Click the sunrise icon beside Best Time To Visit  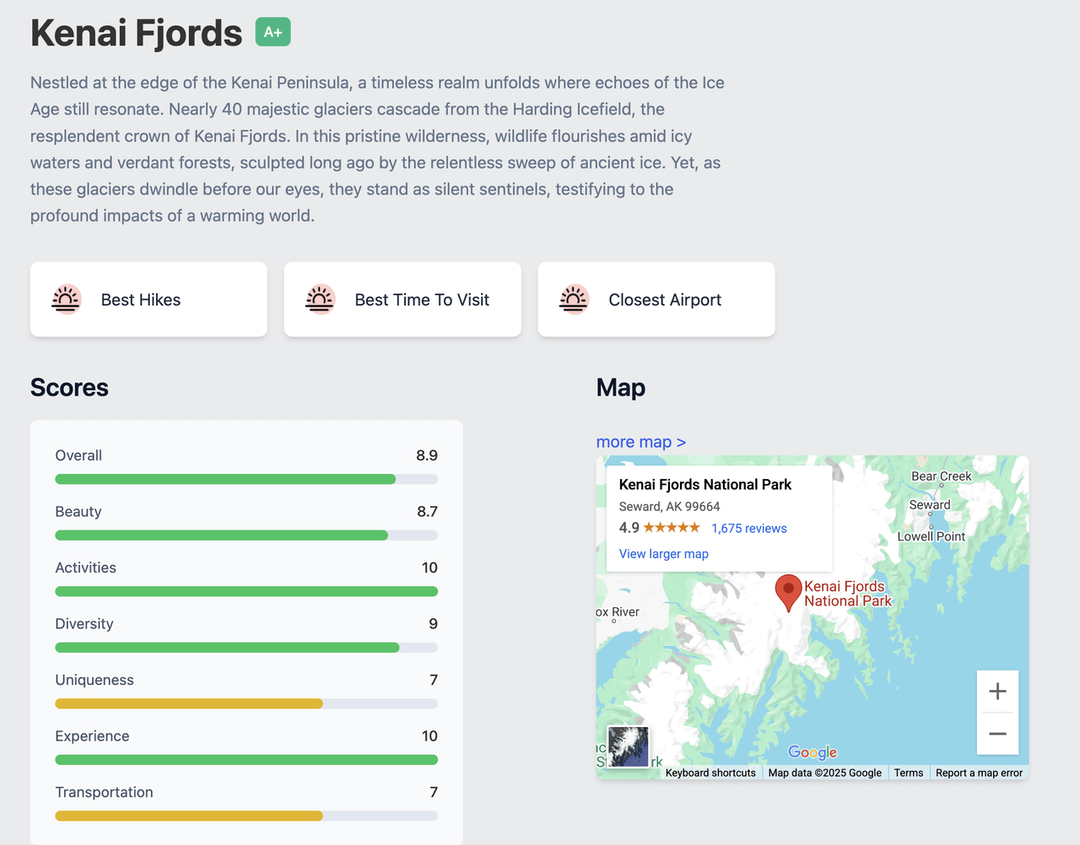(x=320, y=299)
